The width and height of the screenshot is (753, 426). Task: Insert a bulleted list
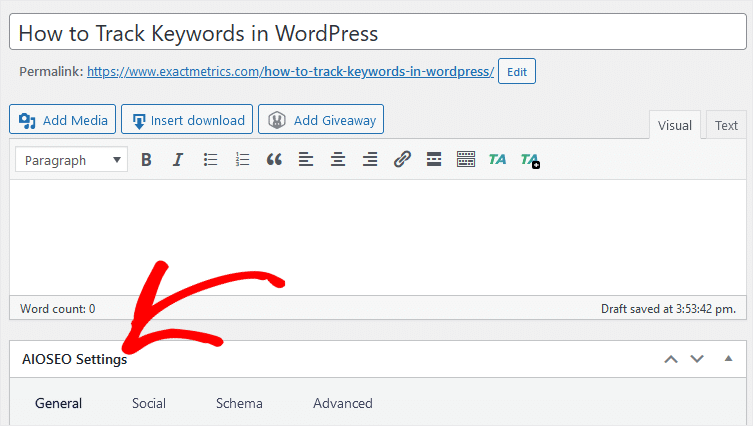[x=210, y=159]
